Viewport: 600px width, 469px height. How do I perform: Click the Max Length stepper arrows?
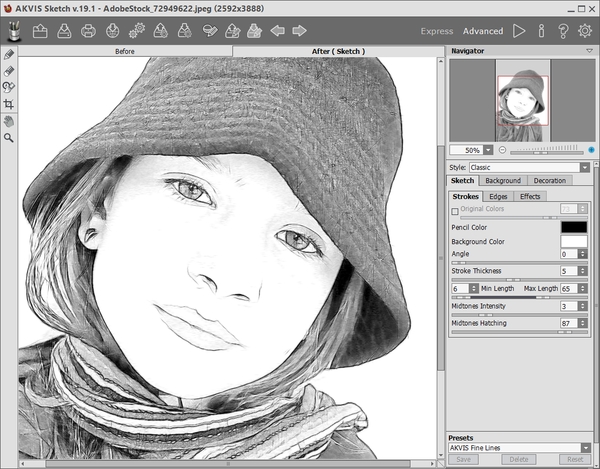582,288
